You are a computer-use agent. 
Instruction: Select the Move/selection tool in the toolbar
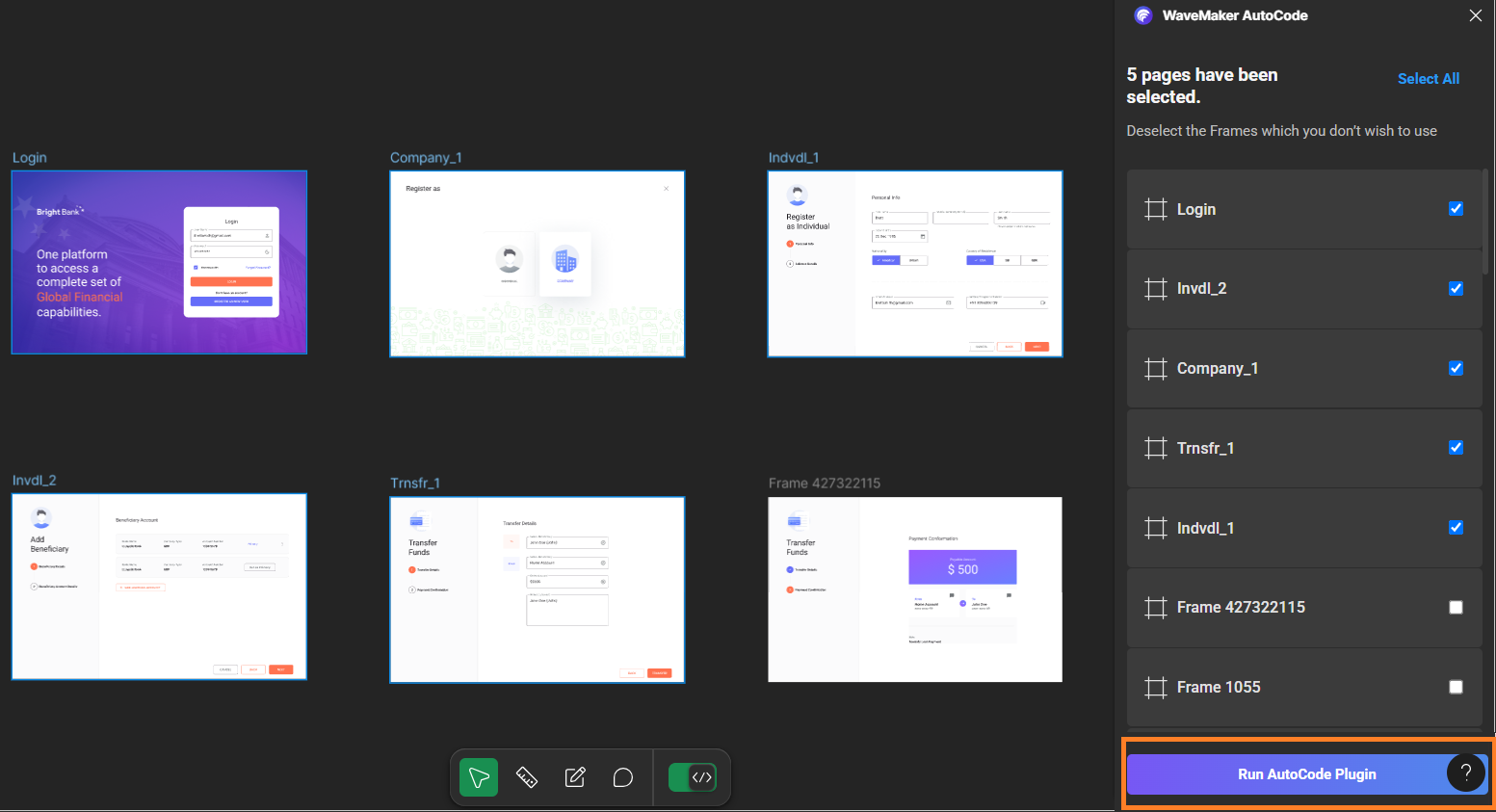point(477,776)
